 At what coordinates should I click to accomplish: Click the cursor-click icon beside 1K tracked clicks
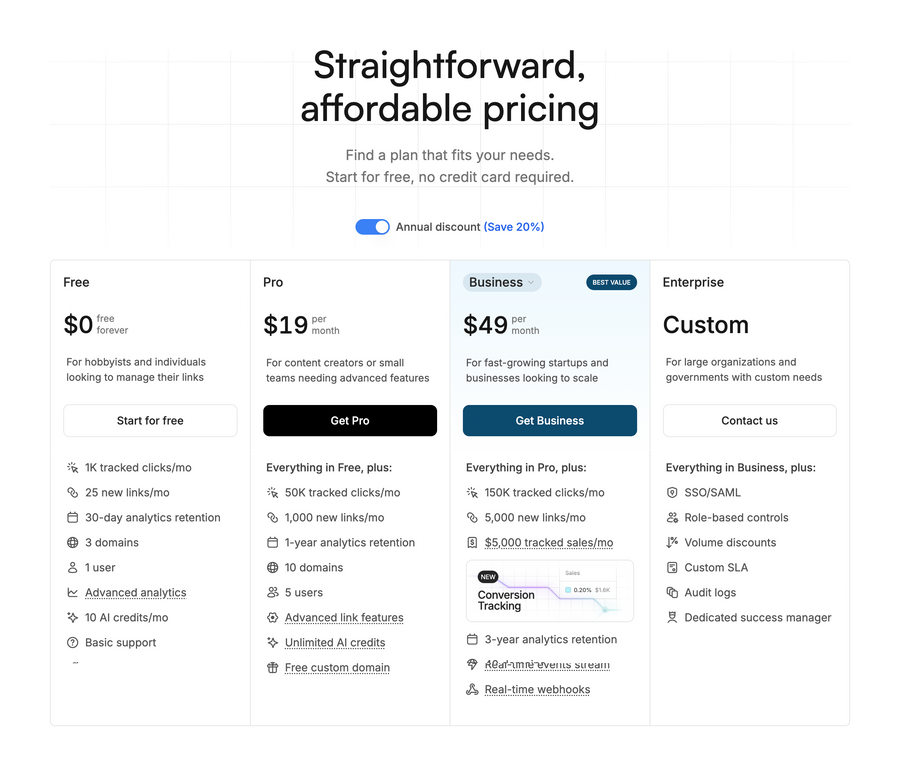click(72, 467)
